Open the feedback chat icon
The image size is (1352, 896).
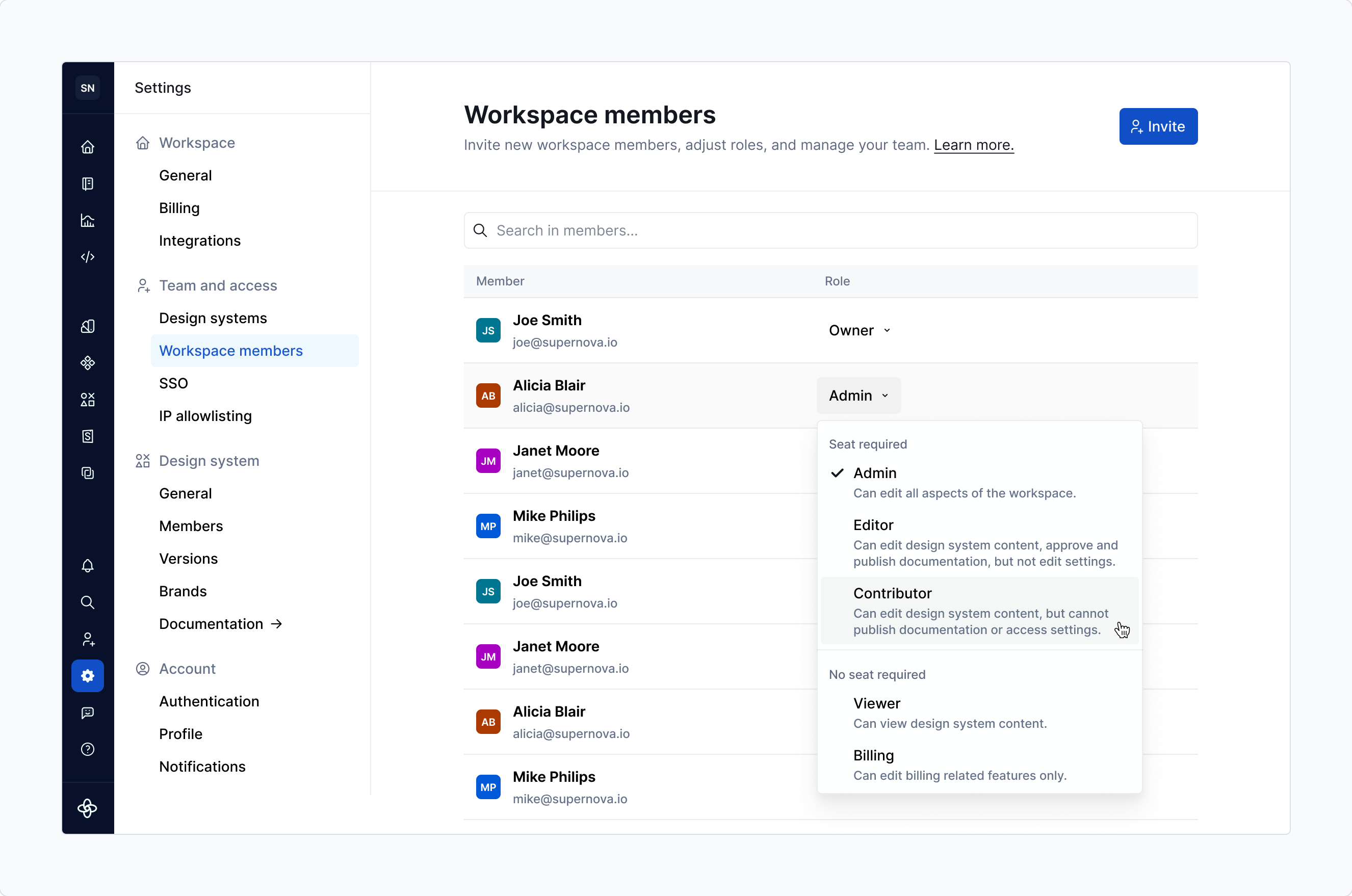click(x=88, y=713)
